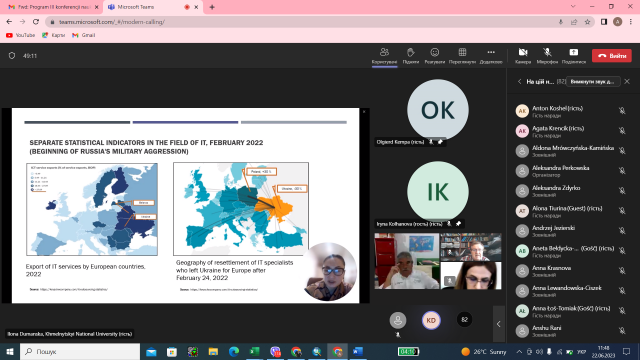Click the shield icon beside call timer

click(x=12, y=56)
